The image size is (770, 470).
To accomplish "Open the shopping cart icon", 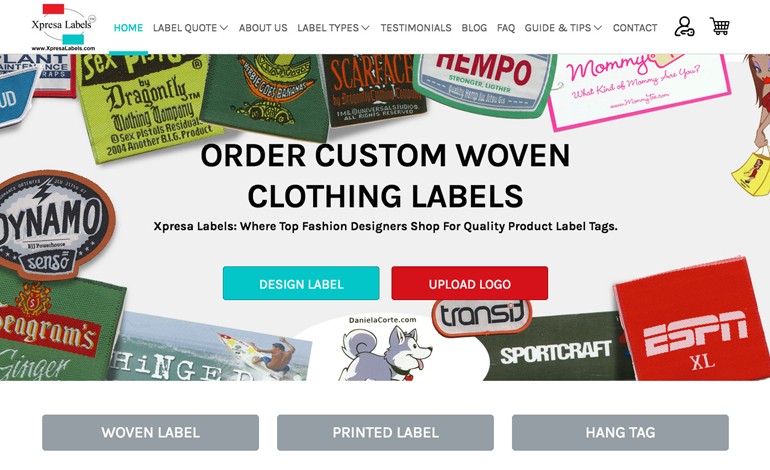I will pos(719,26).
